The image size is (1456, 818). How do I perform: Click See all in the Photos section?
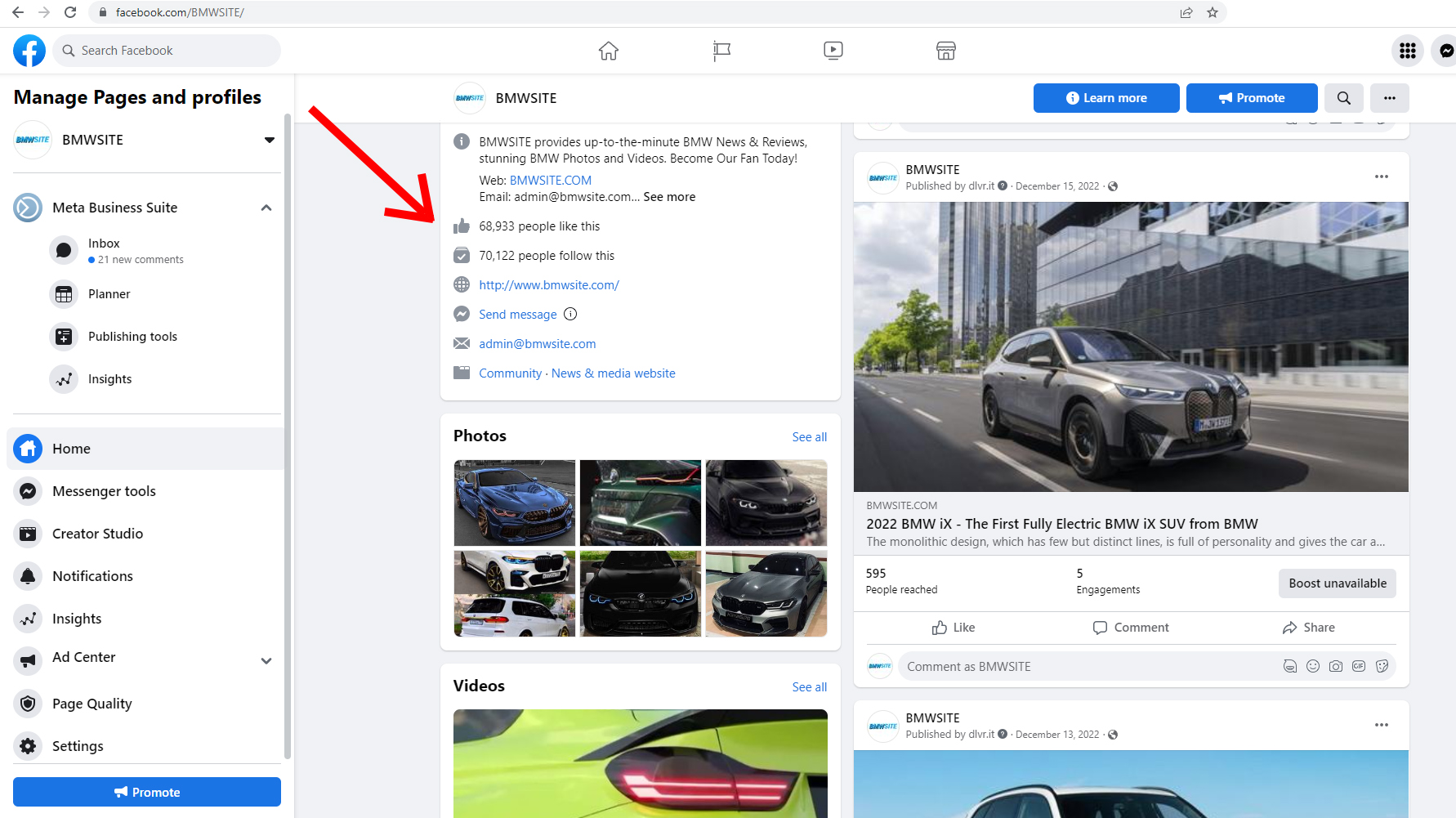pos(809,437)
